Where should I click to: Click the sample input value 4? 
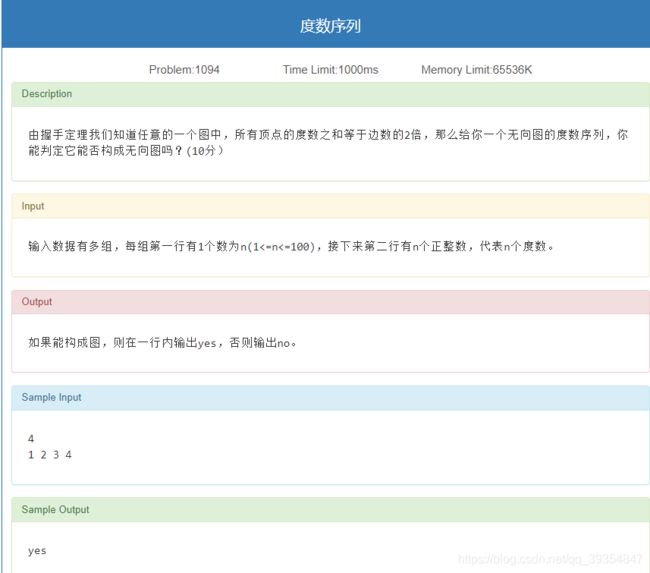point(31,439)
